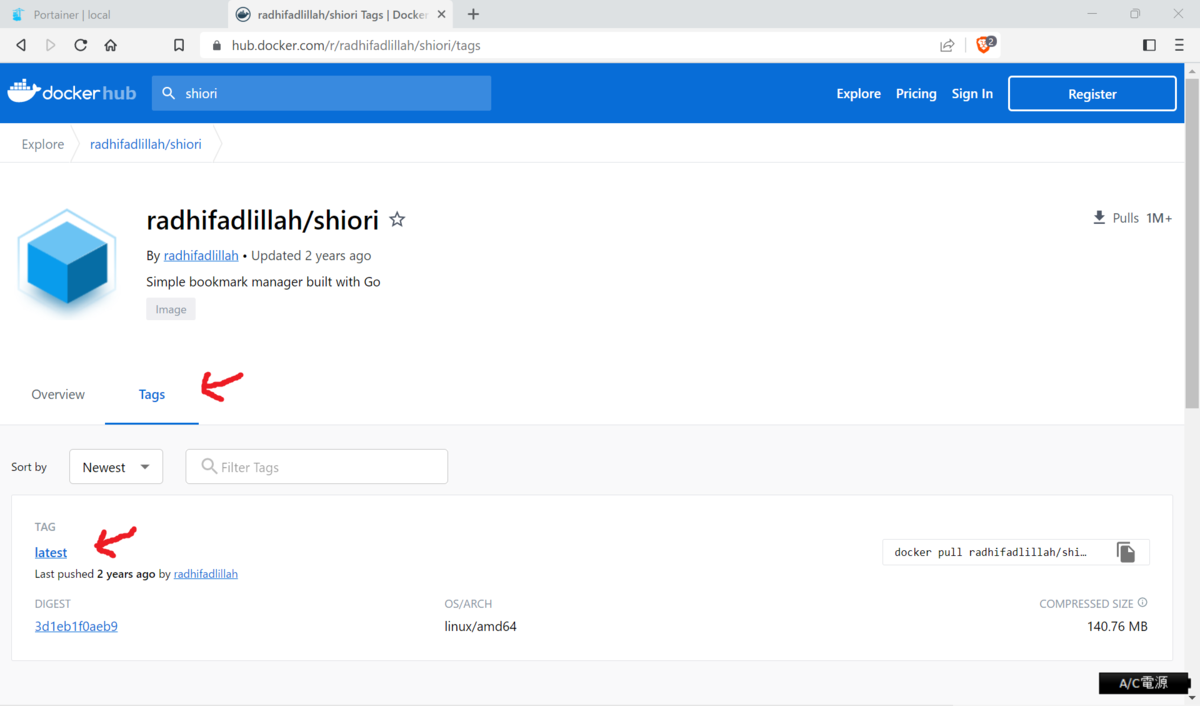Screen dimensions: 1200x706
Task: Click the Pulls download icon
Action: [x=1099, y=217]
